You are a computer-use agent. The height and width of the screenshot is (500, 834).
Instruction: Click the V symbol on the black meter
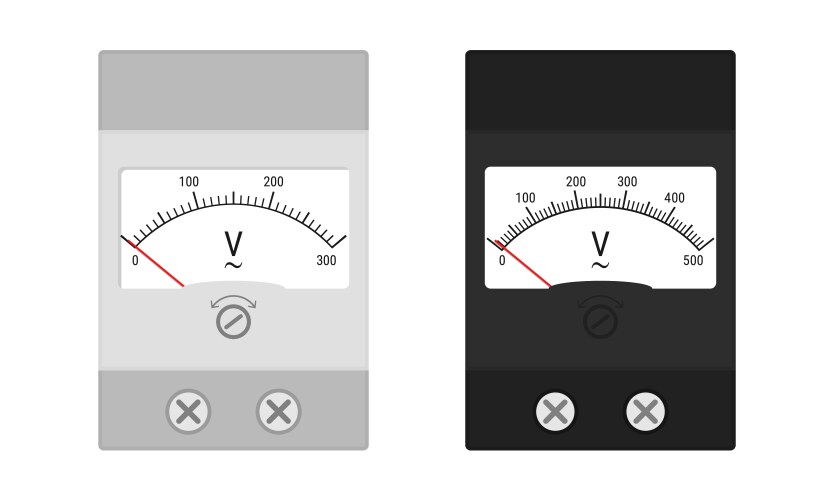601,244
